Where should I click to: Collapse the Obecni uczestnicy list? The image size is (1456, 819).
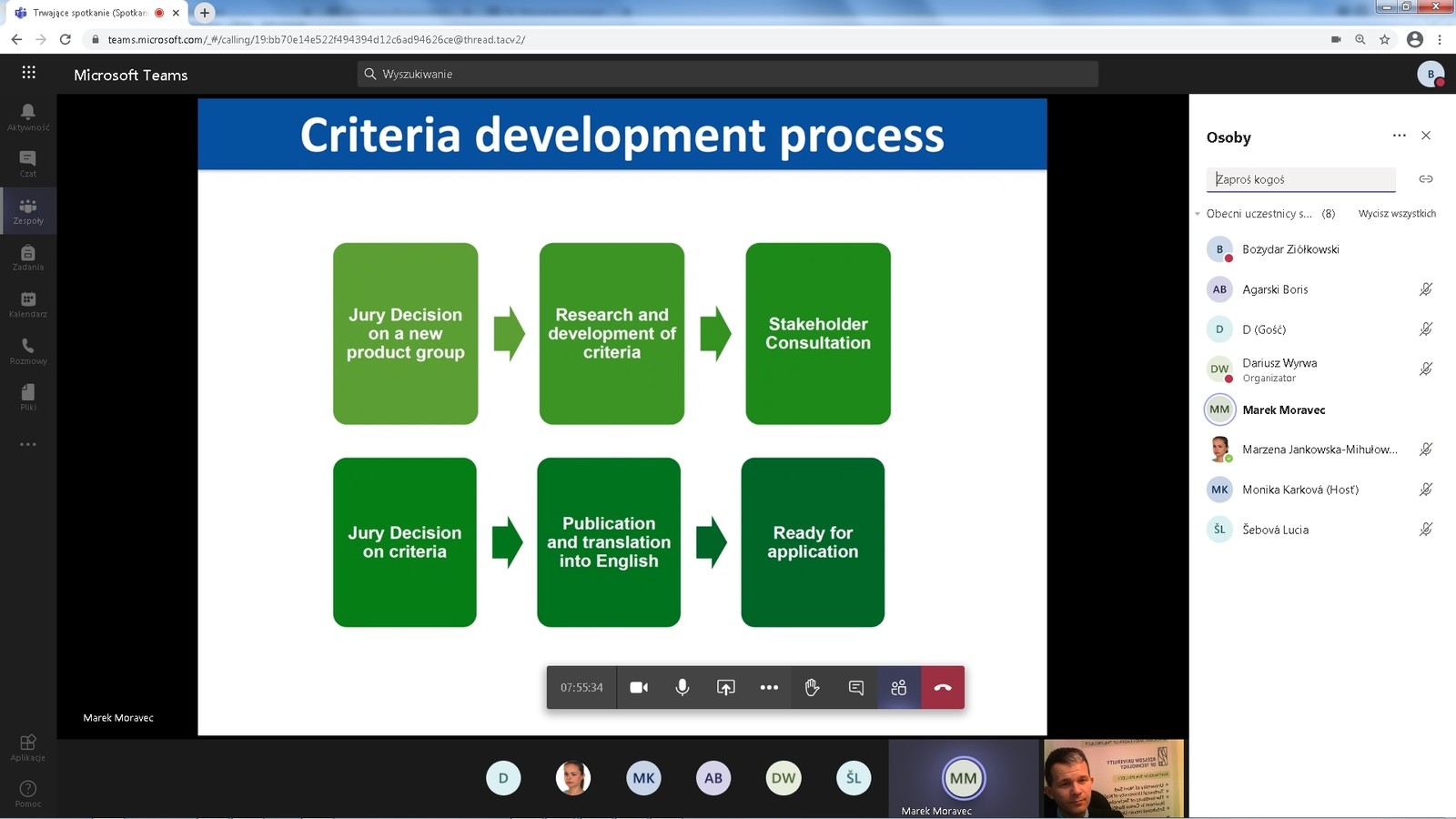(x=1198, y=214)
